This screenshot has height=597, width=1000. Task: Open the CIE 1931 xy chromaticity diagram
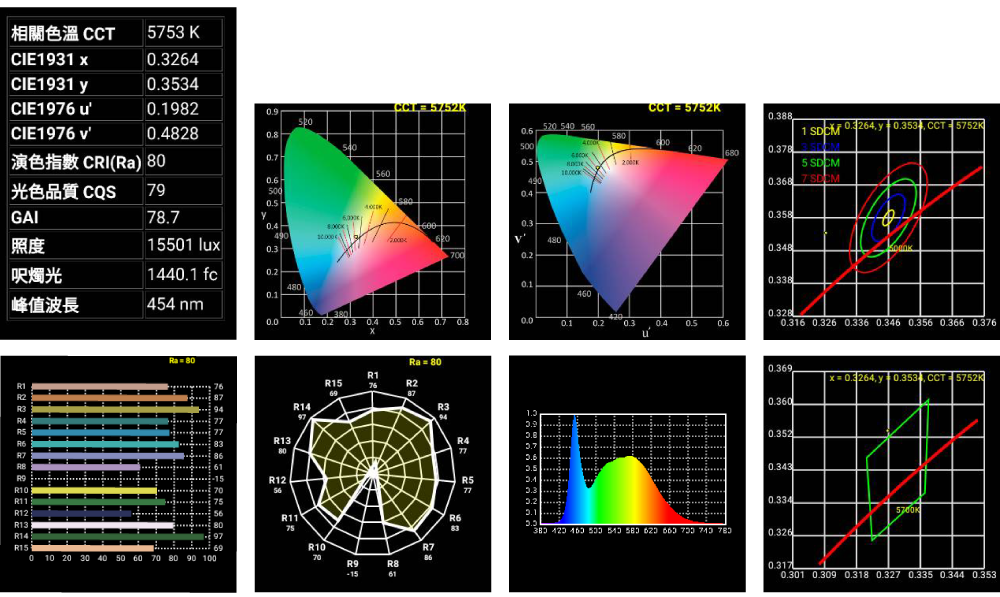tap(370, 220)
